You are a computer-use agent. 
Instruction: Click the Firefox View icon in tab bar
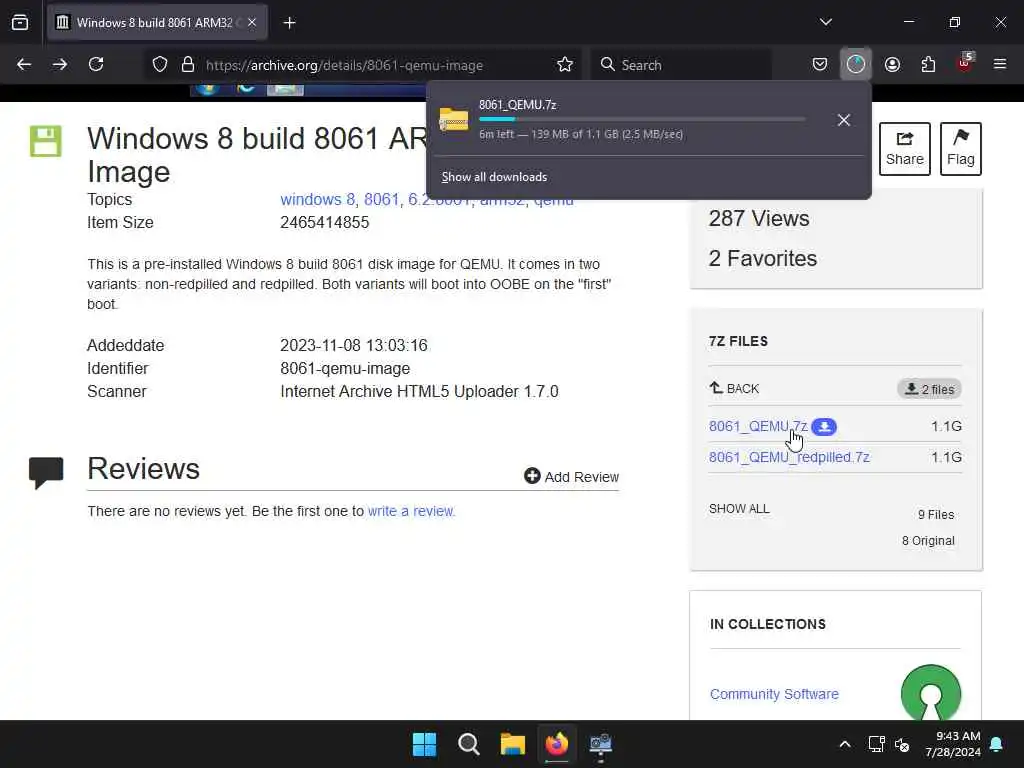[x=20, y=22]
